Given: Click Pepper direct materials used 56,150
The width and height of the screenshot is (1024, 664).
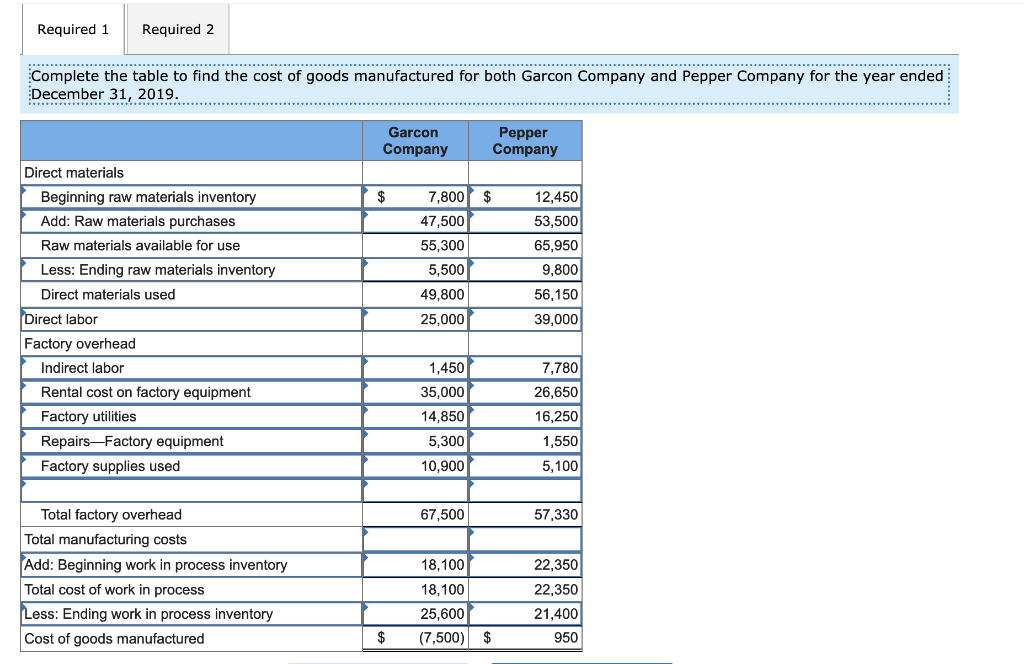Looking at the screenshot, I should [x=525, y=294].
